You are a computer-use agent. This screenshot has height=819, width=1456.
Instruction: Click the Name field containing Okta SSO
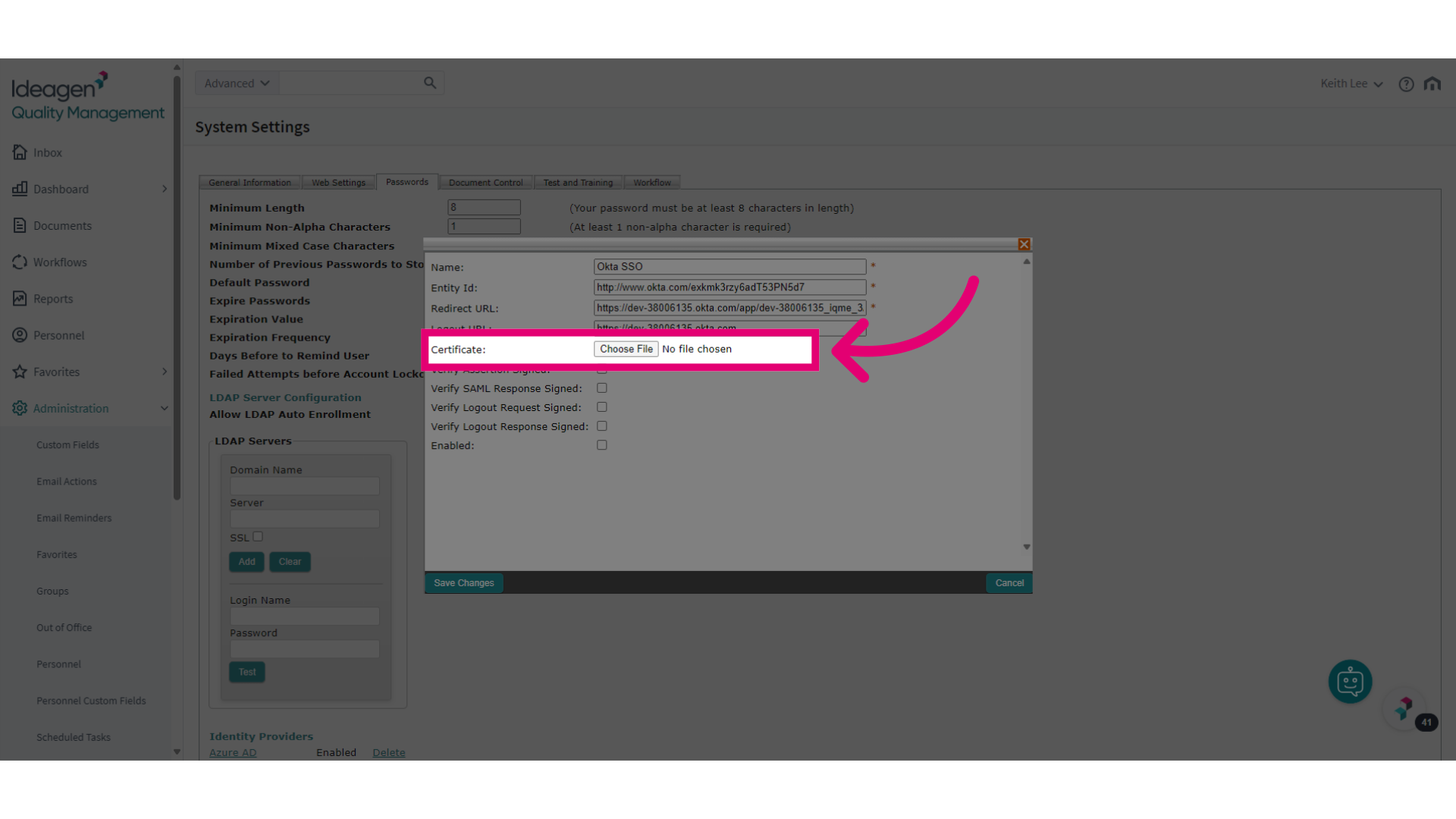point(730,266)
